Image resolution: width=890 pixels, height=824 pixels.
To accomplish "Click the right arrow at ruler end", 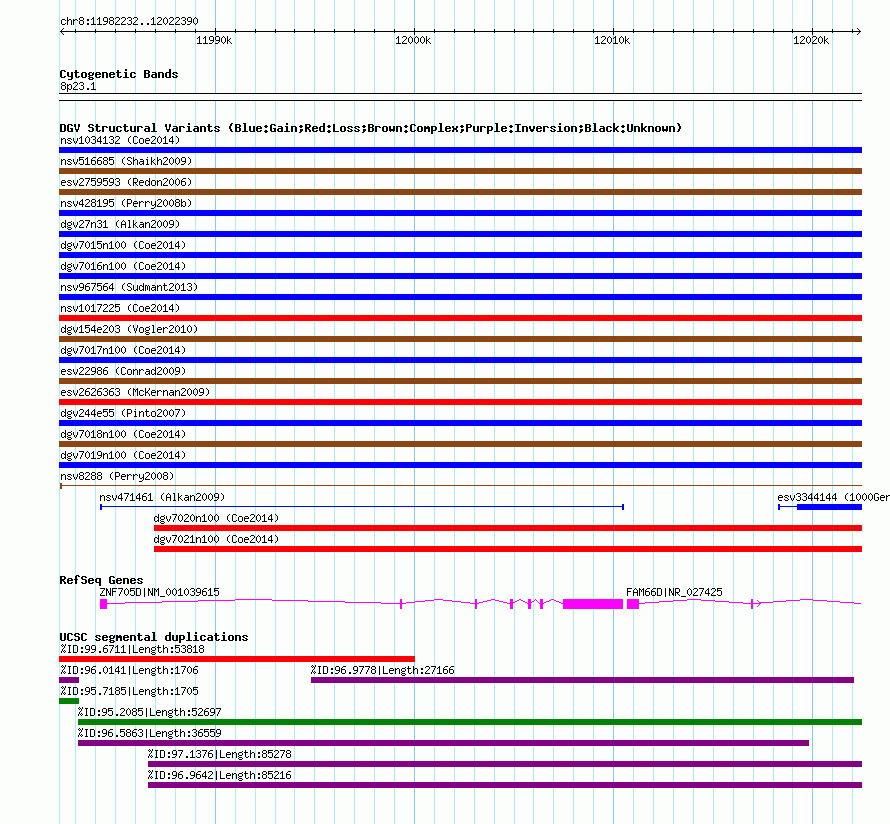I will 858,31.
